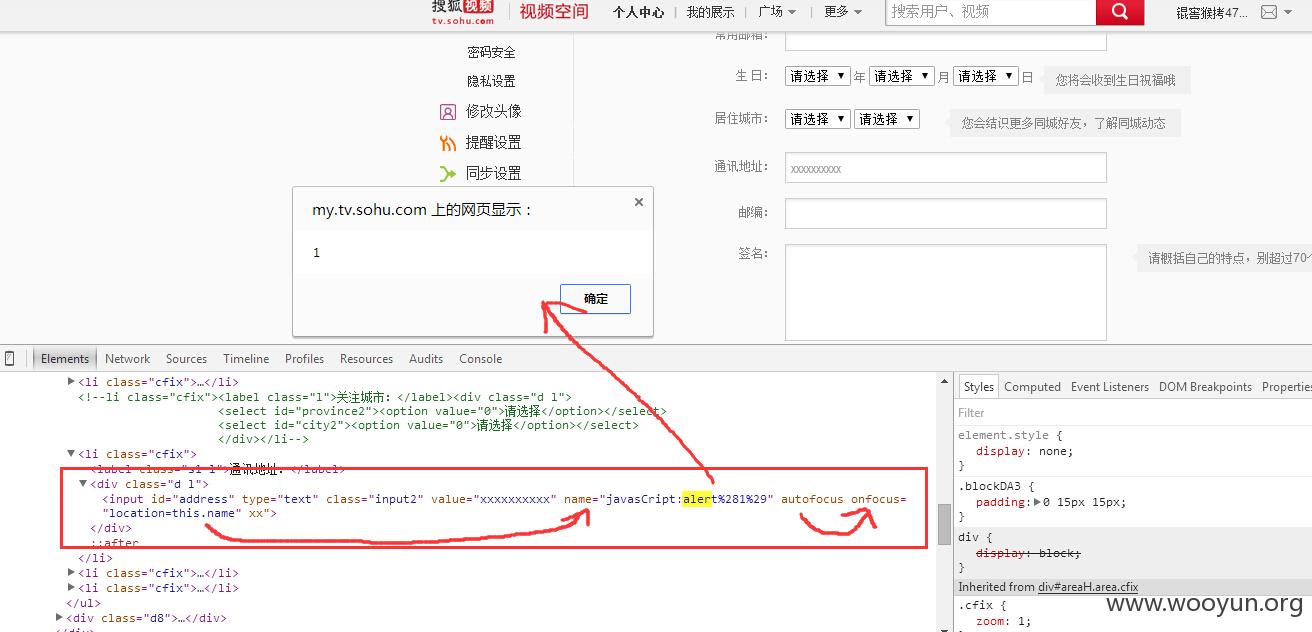Switch to the Audits tab
Screen dimensions: 1312x632
pos(426,359)
